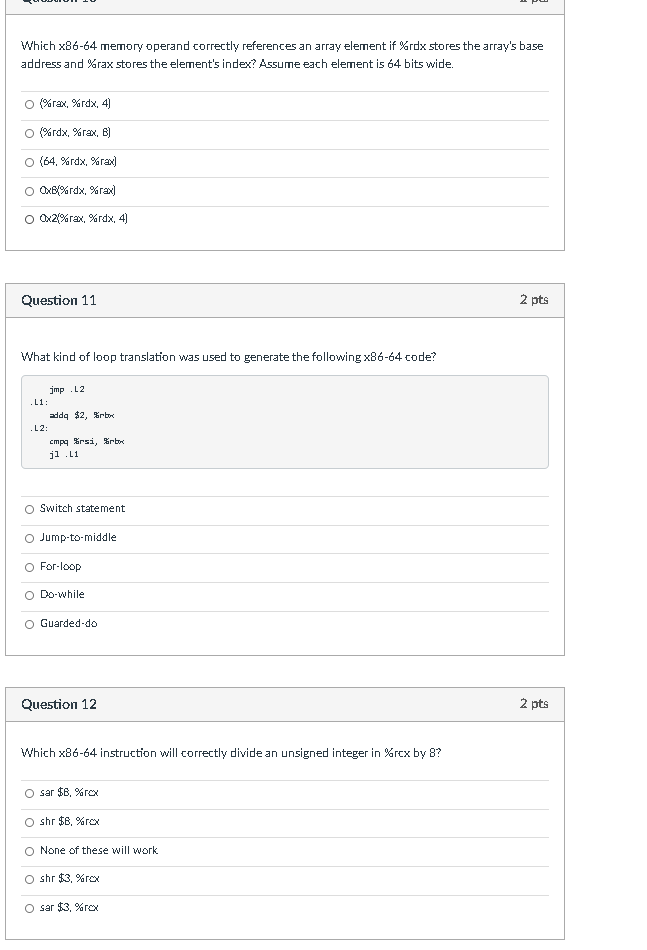This screenshot has width=647, height=950.
Task: Select shr $3, %rcx radio button
Action: pyautogui.click(x=30, y=879)
